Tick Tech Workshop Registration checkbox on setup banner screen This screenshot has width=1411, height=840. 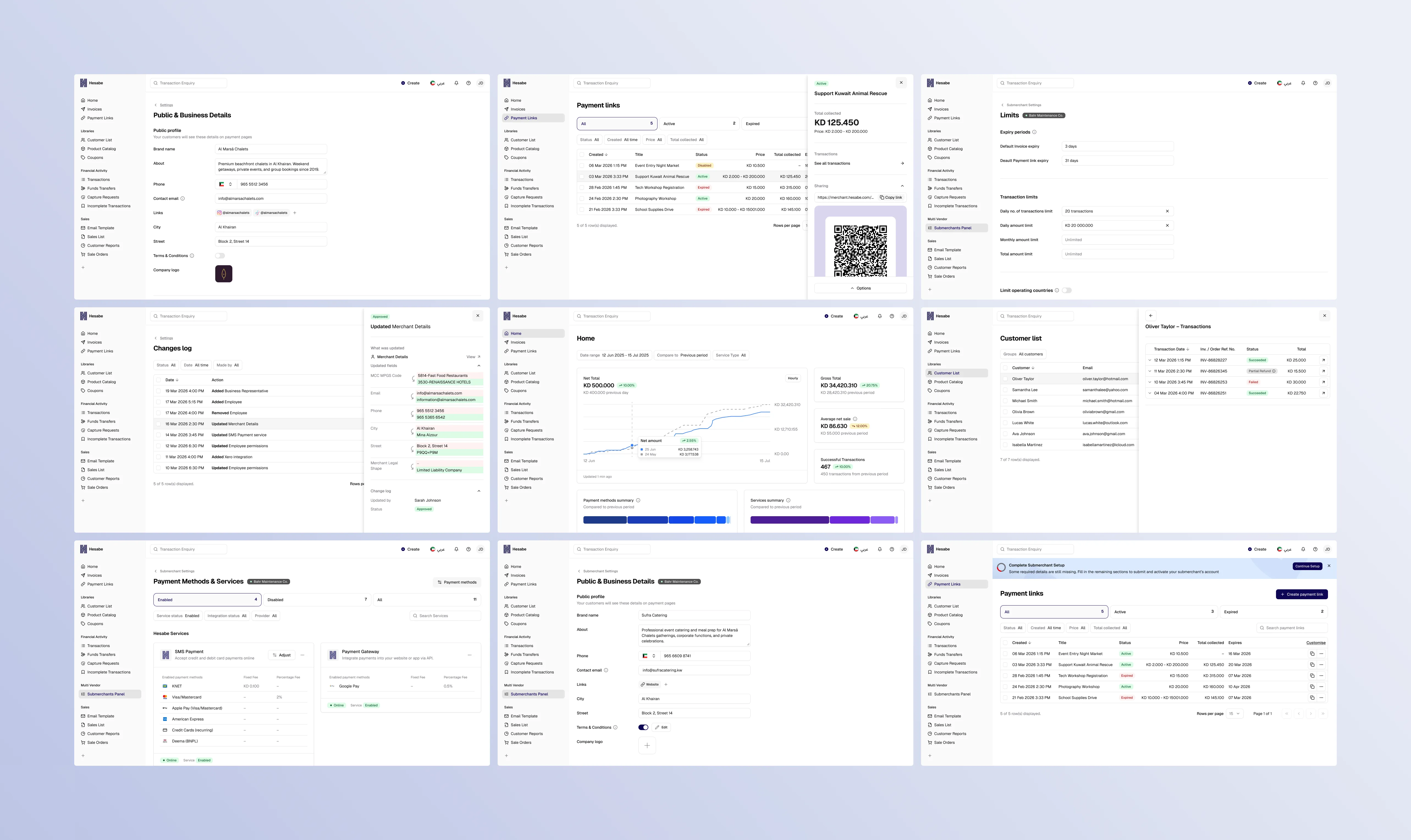[1005, 676]
